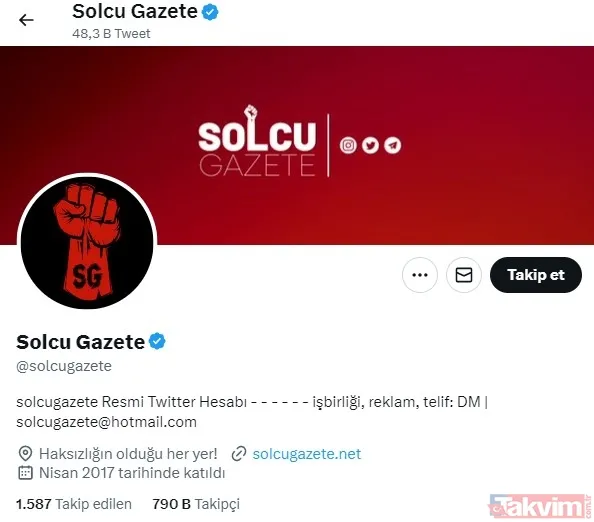Click the Instagram icon in banner
Screen dimensions: 594x522
tap(348, 145)
